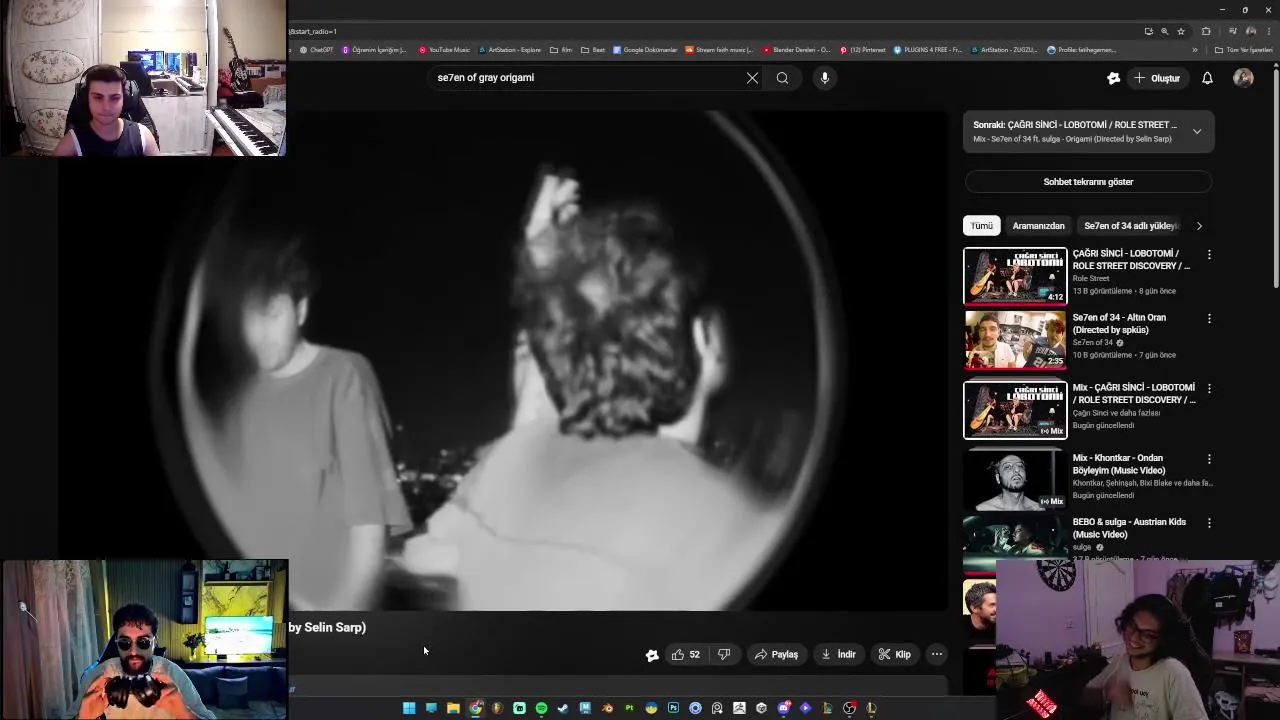Viewport: 1280px width, 720px height.
Task: Start voice search with microphone icon
Action: (x=824, y=78)
